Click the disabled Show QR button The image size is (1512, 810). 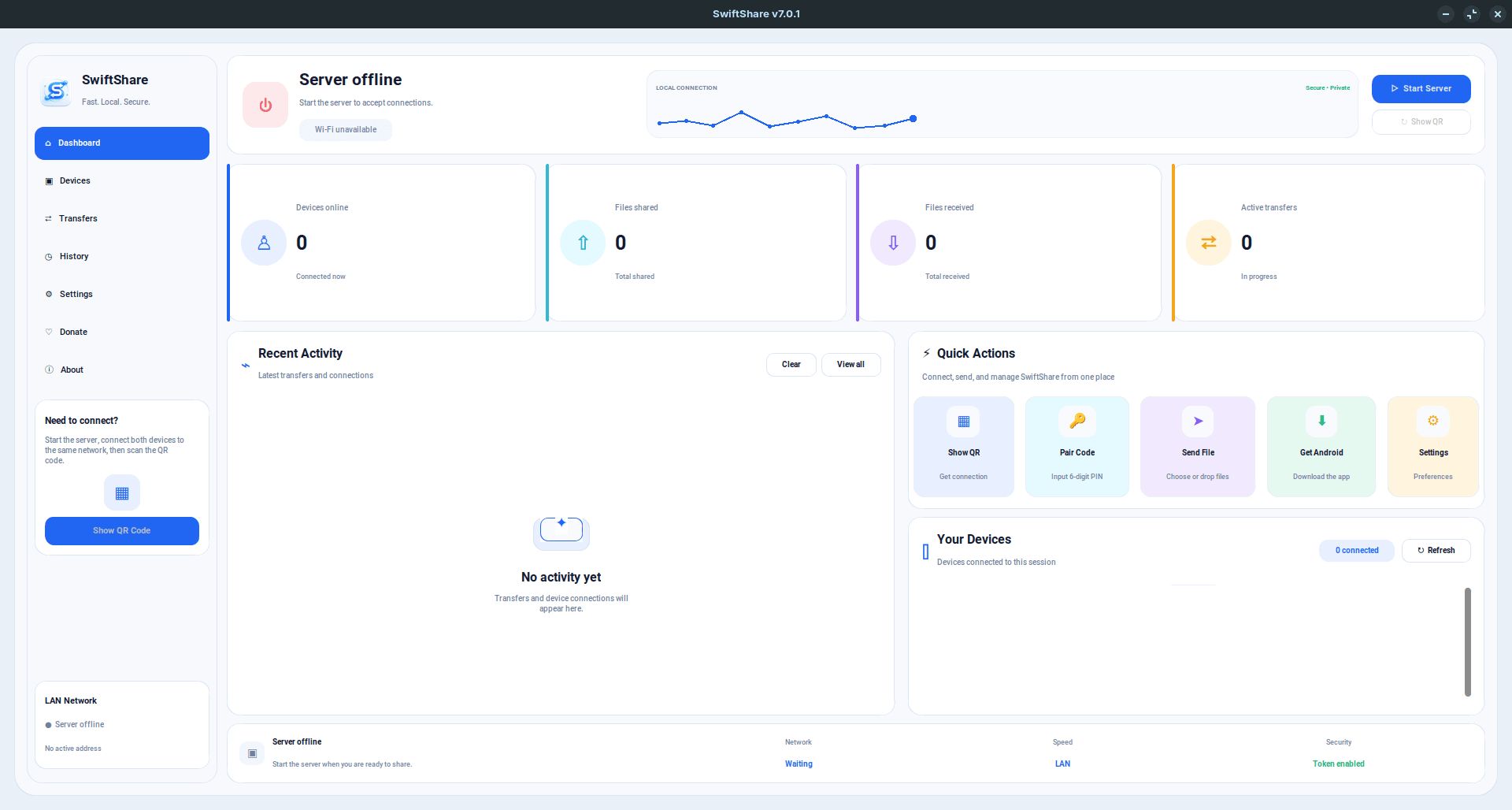1421,122
